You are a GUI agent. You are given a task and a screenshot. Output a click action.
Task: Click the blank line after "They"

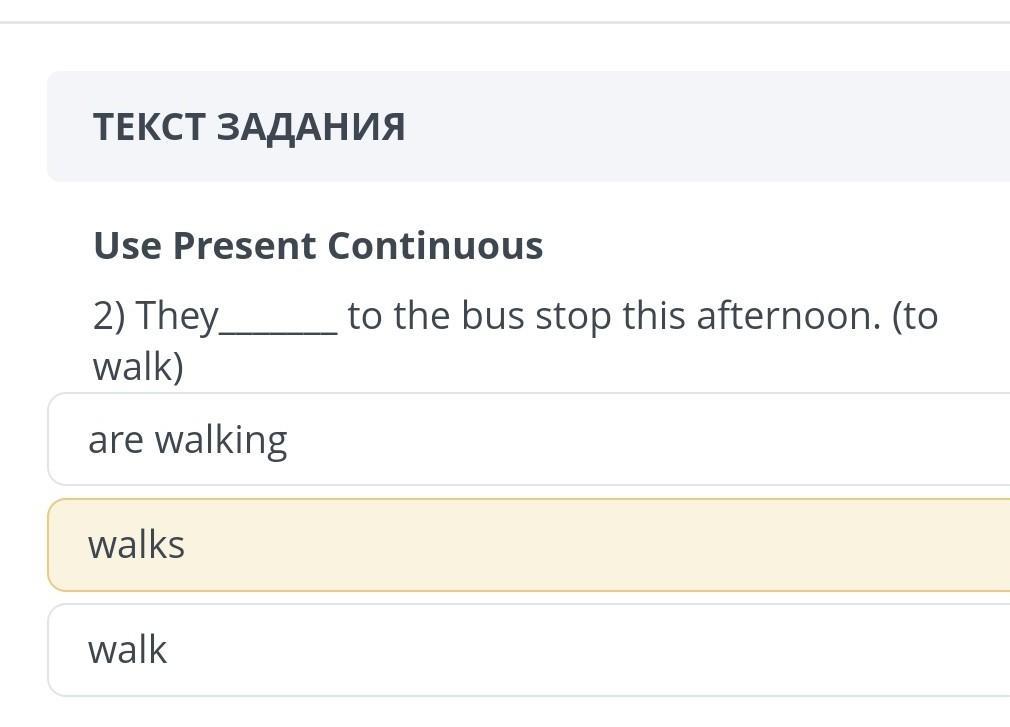point(278,322)
